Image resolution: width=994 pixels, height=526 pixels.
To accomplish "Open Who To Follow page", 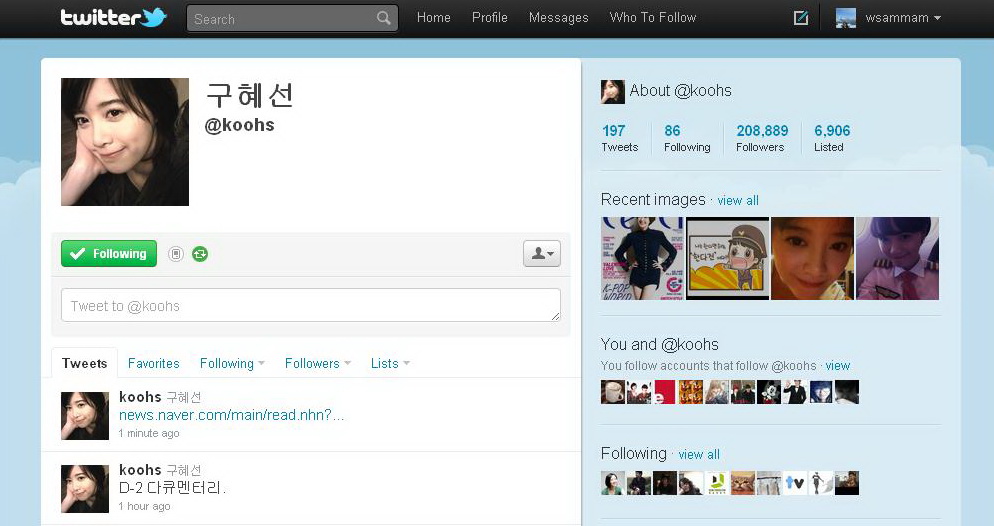I will (653, 18).
